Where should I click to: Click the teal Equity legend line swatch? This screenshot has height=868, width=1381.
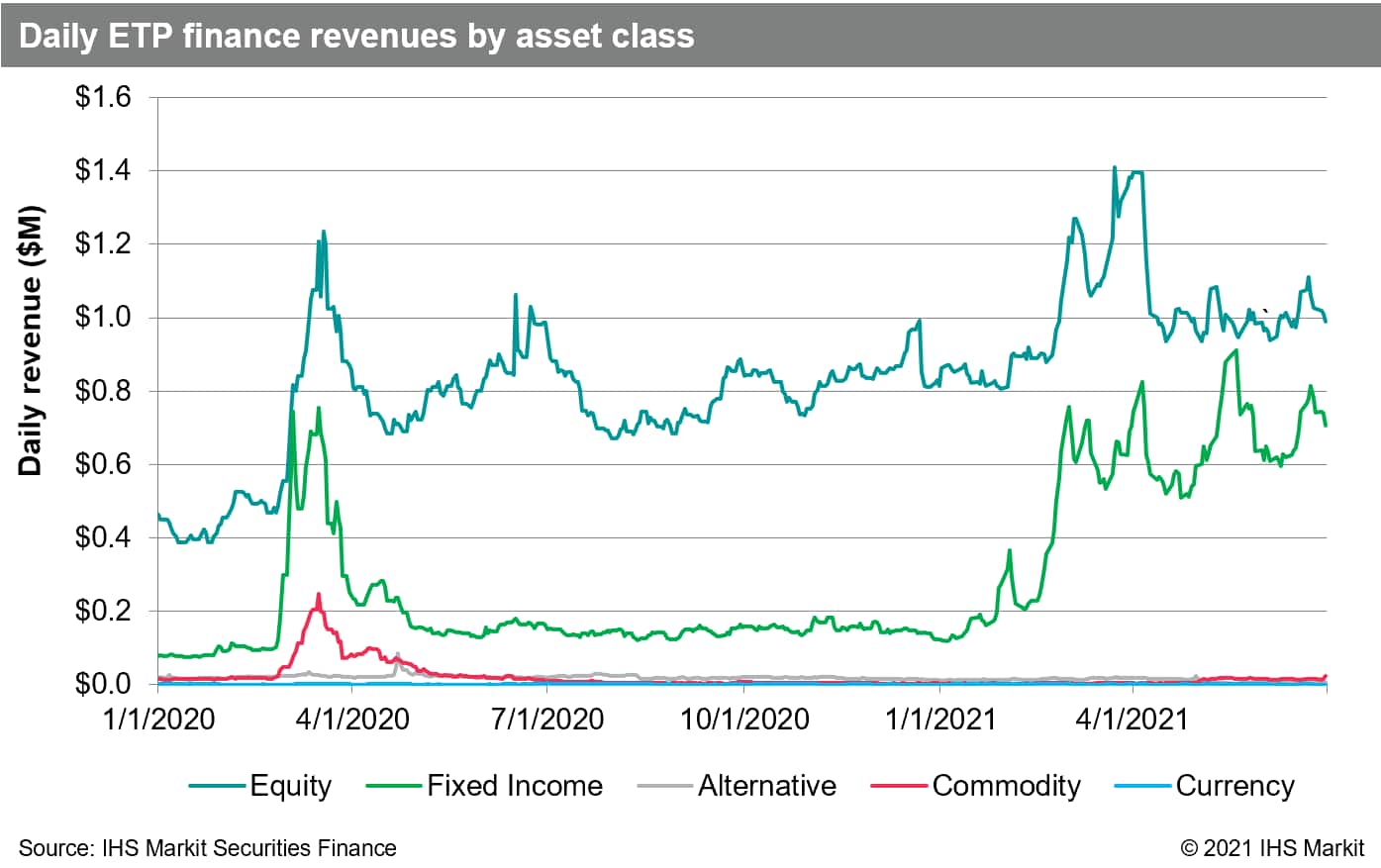coord(218,787)
